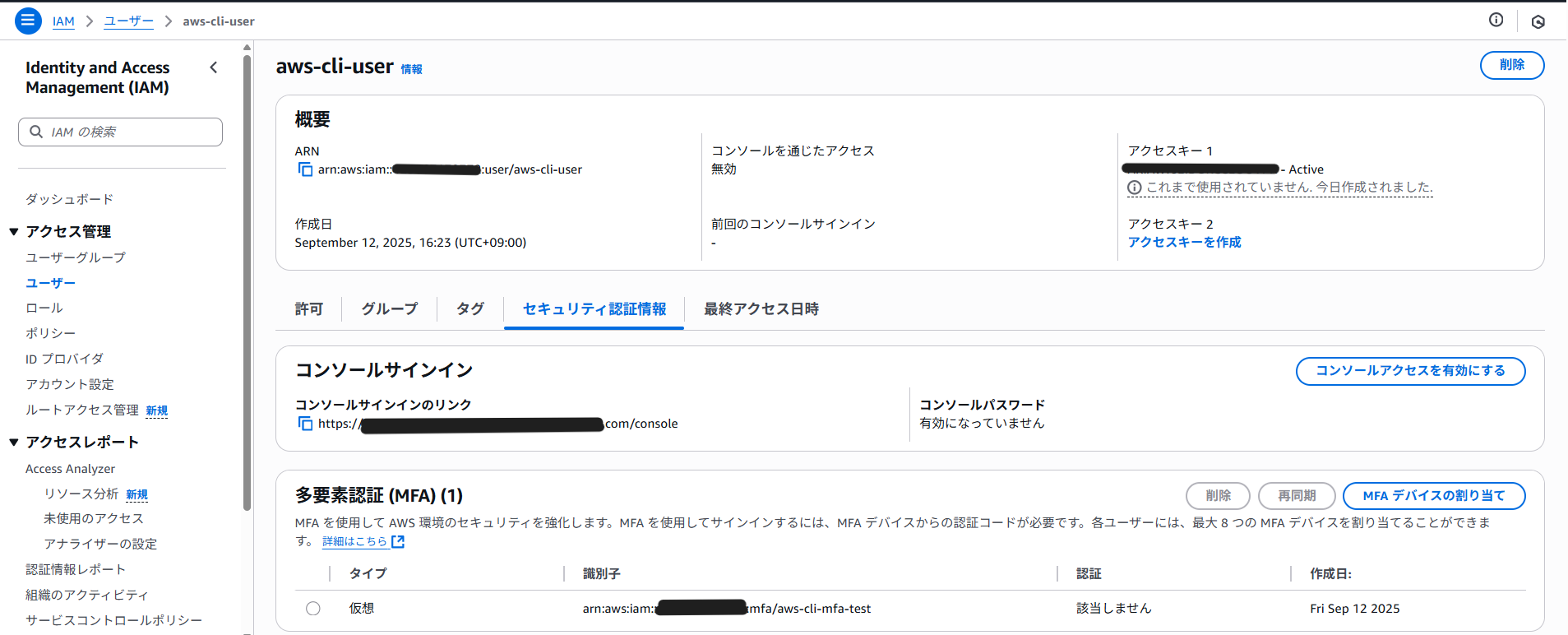
Task: Switch to the タグ tab
Action: [x=470, y=309]
